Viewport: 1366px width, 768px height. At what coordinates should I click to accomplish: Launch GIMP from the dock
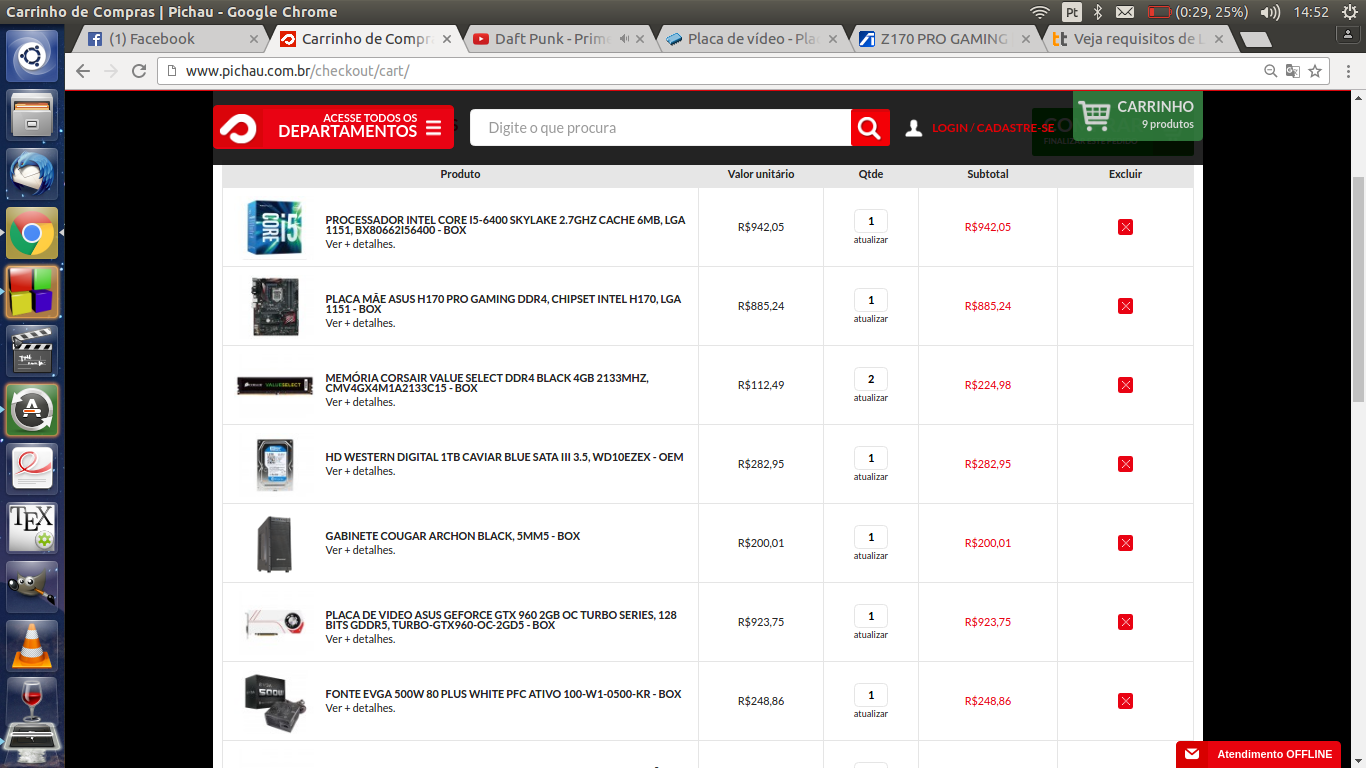click(x=32, y=587)
